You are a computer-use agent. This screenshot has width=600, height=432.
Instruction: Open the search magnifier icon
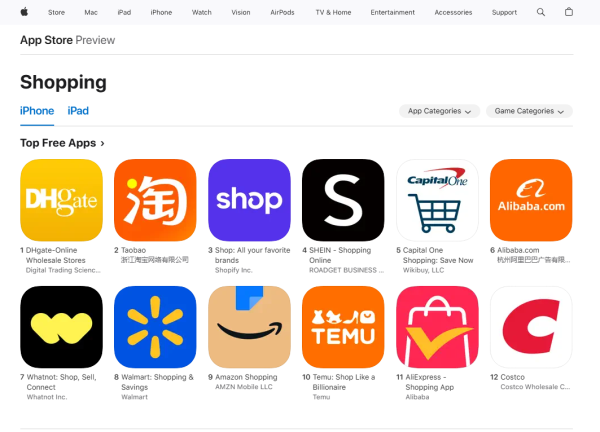(x=541, y=12)
